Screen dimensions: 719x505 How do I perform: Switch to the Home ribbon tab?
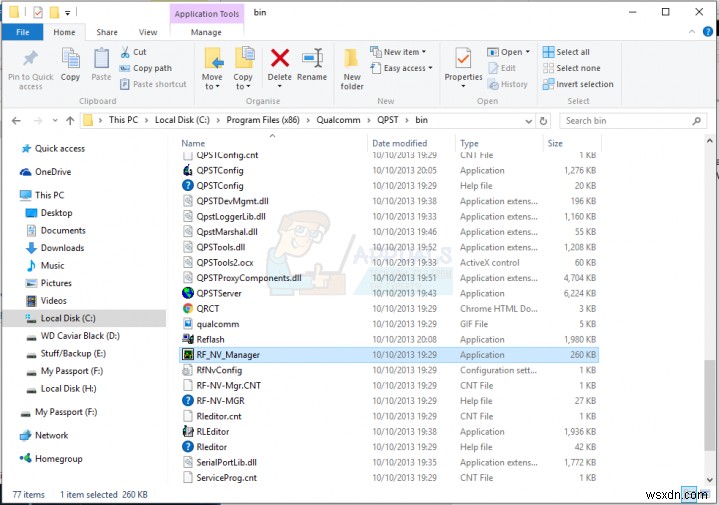64,32
